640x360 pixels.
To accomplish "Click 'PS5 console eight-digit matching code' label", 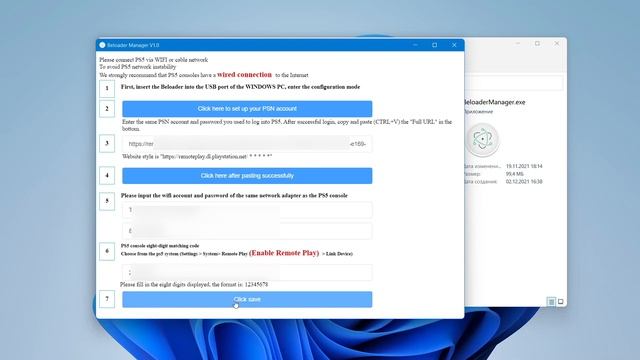I will pos(160,246).
